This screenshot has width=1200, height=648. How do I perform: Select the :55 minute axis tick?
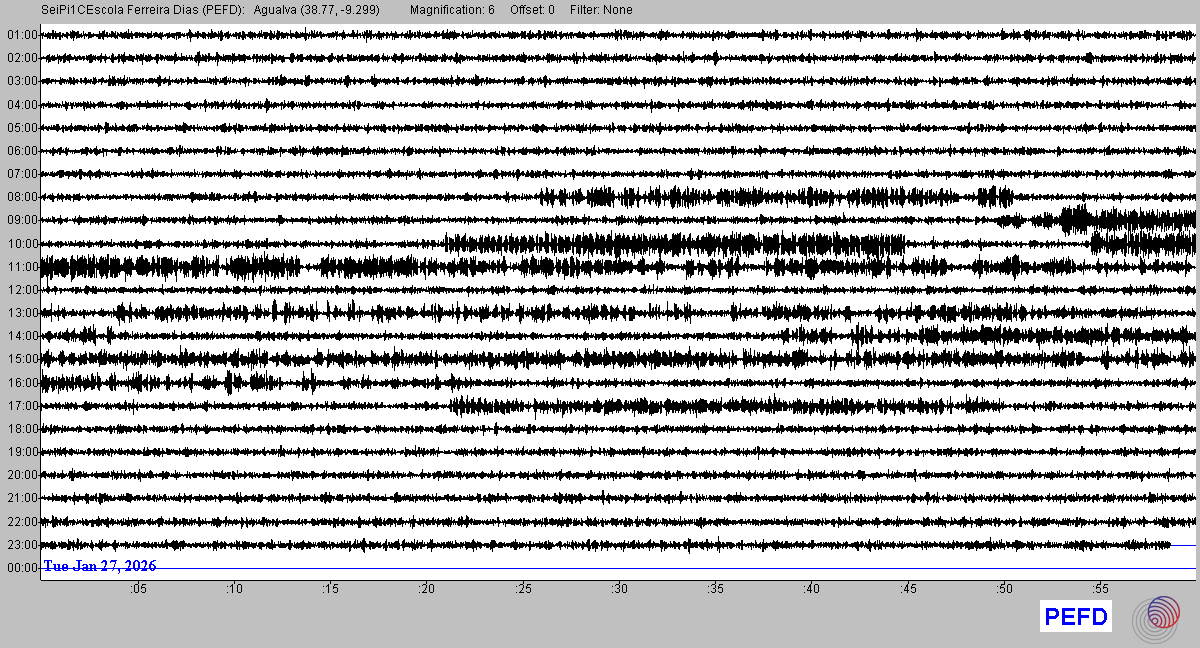tap(1100, 589)
